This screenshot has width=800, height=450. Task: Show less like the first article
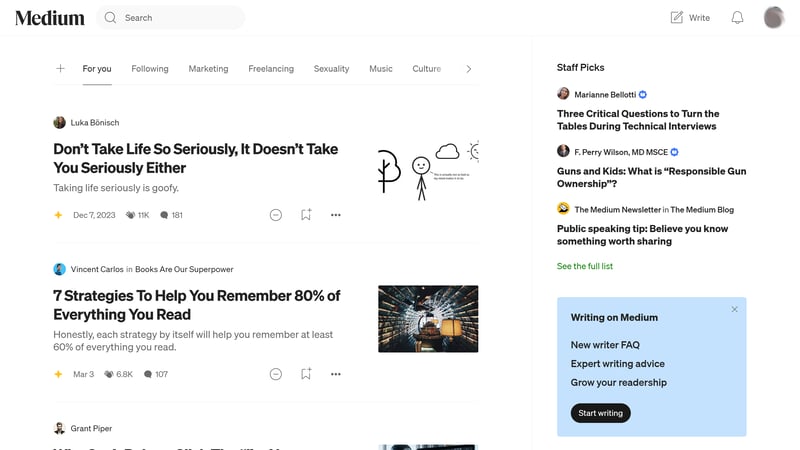pyautogui.click(x=276, y=215)
